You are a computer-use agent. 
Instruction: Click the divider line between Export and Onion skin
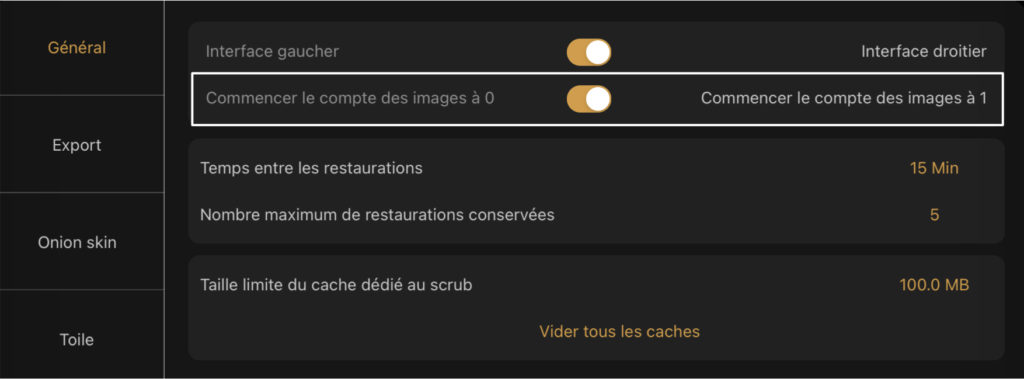coord(82,193)
